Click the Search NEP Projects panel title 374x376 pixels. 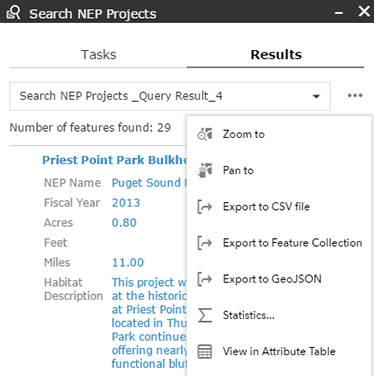click(93, 14)
